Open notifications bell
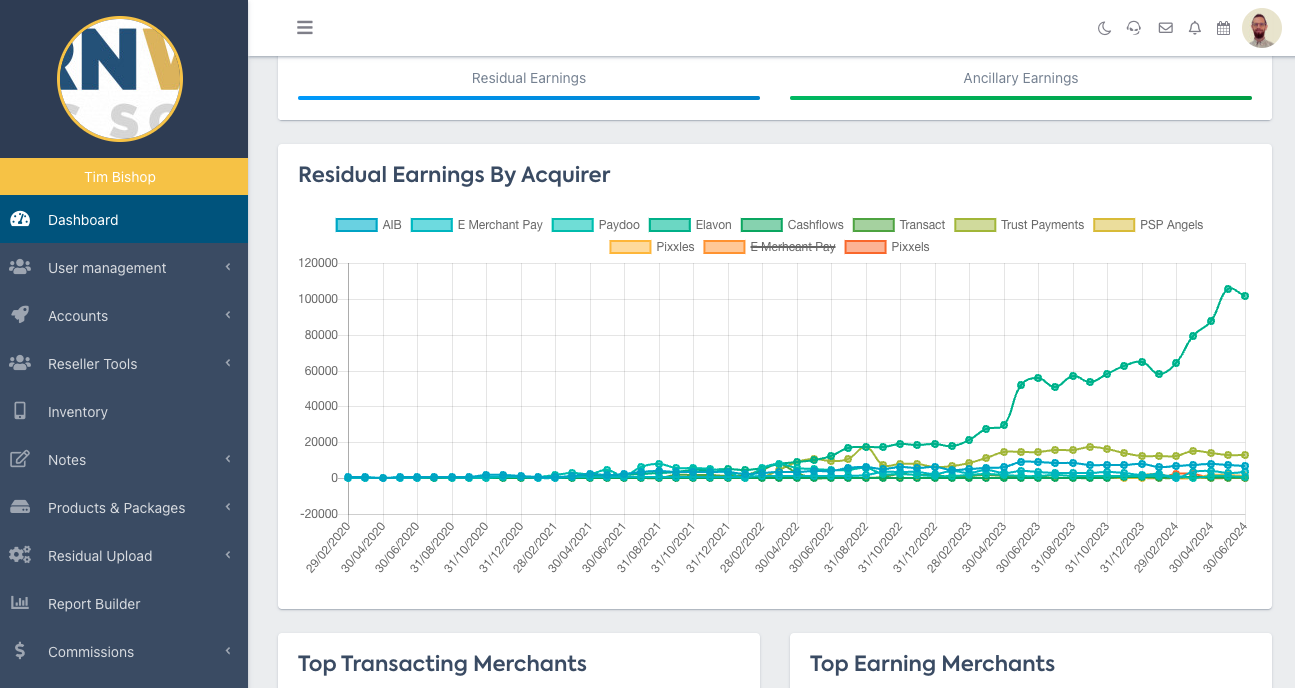This screenshot has width=1295, height=688. (x=1194, y=28)
